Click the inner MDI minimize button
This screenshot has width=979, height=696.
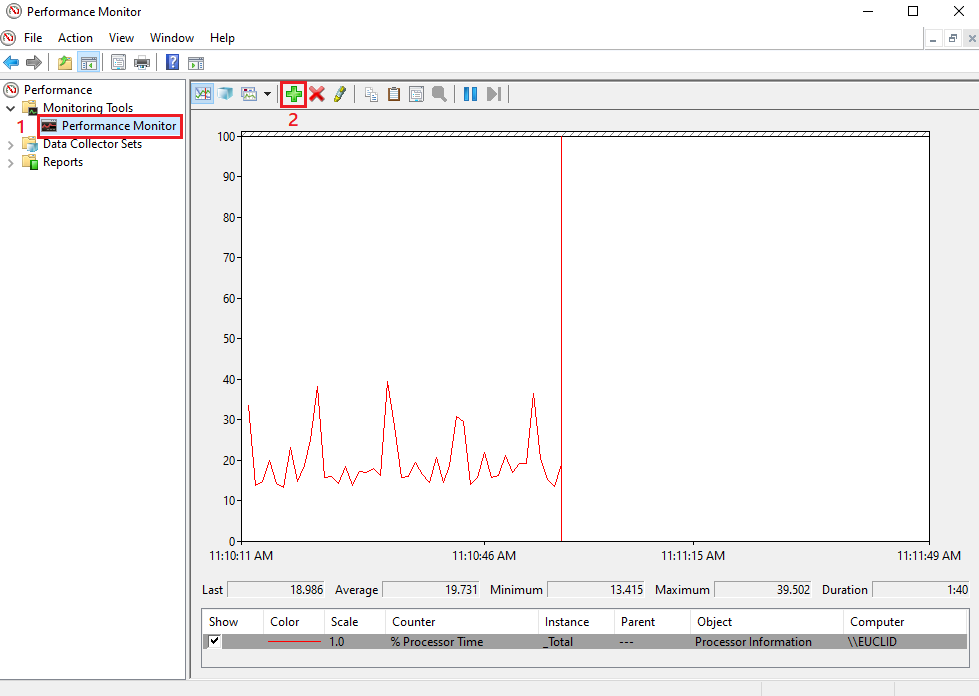933,39
